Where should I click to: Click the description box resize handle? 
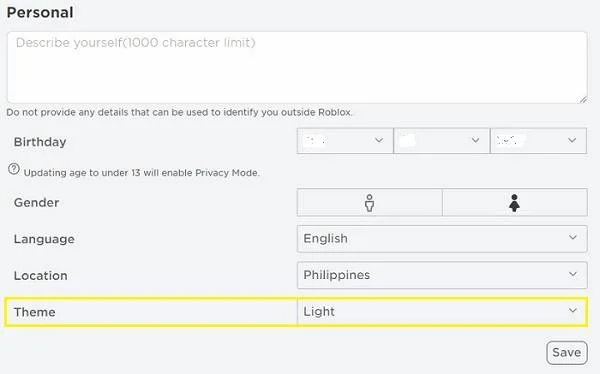coord(583,99)
